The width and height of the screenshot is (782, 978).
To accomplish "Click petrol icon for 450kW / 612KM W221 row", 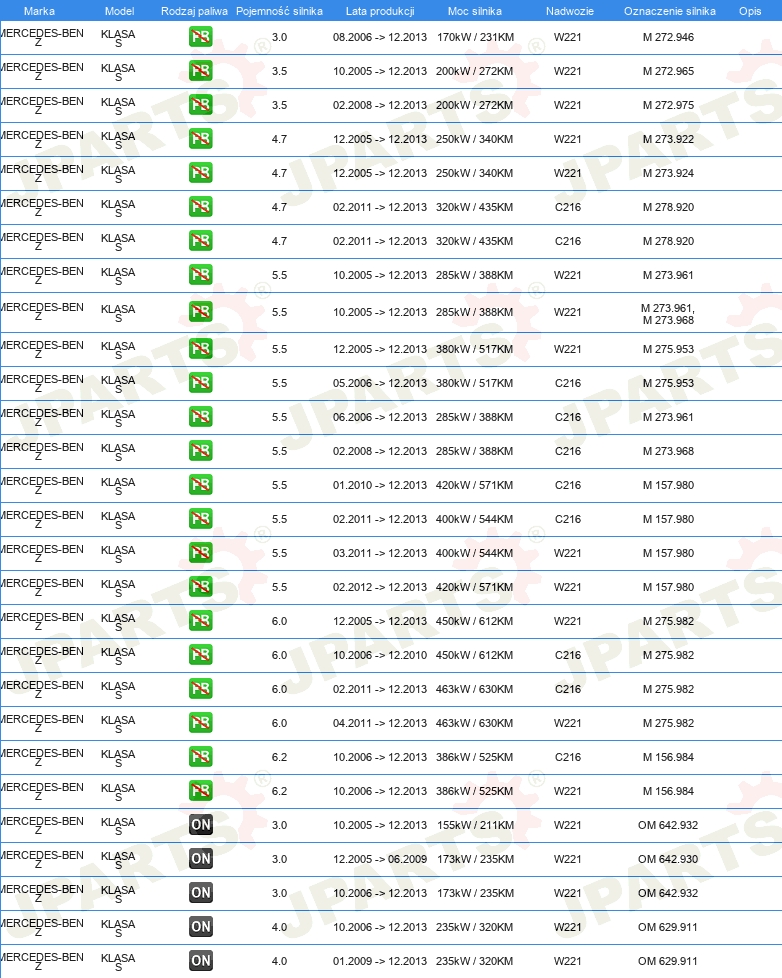I will [x=201, y=621].
